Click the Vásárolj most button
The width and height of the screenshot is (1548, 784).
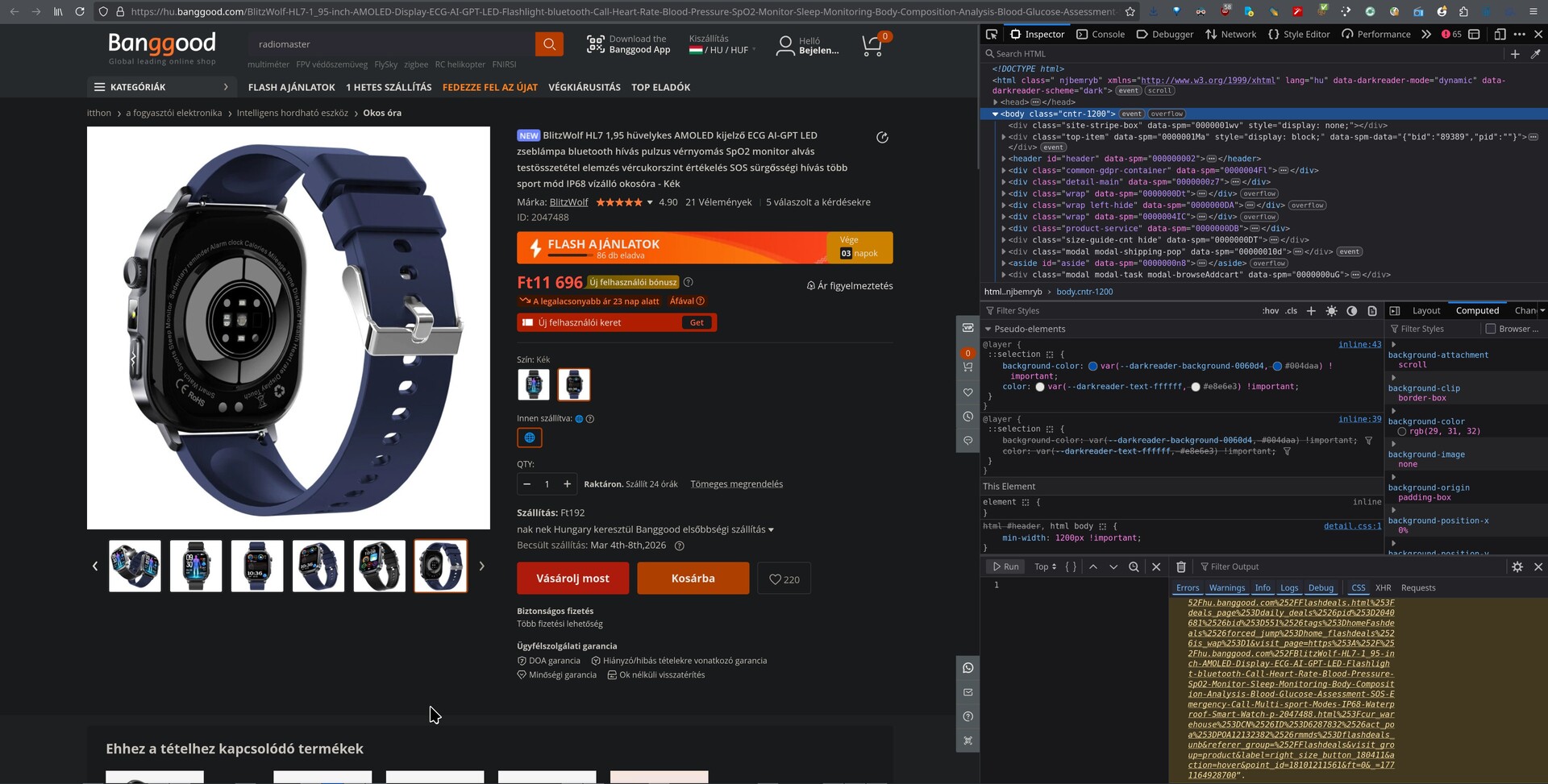[x=573, y=579]
